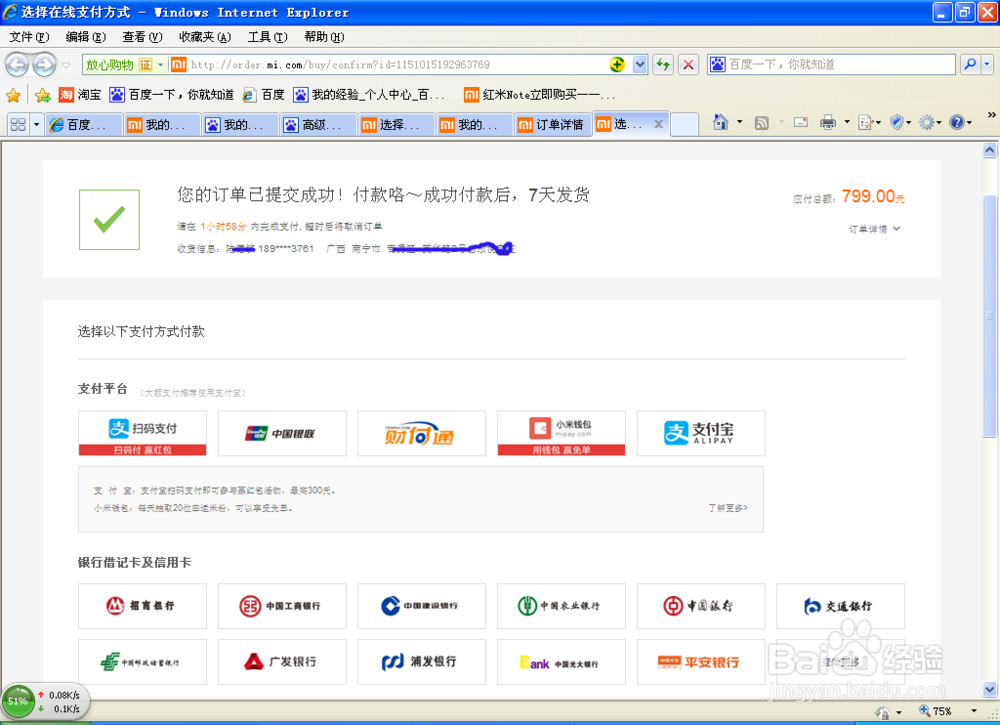Click the Refresh page icon
Viewport: 1000px width, 725px height.
click(x=663, y=64)
